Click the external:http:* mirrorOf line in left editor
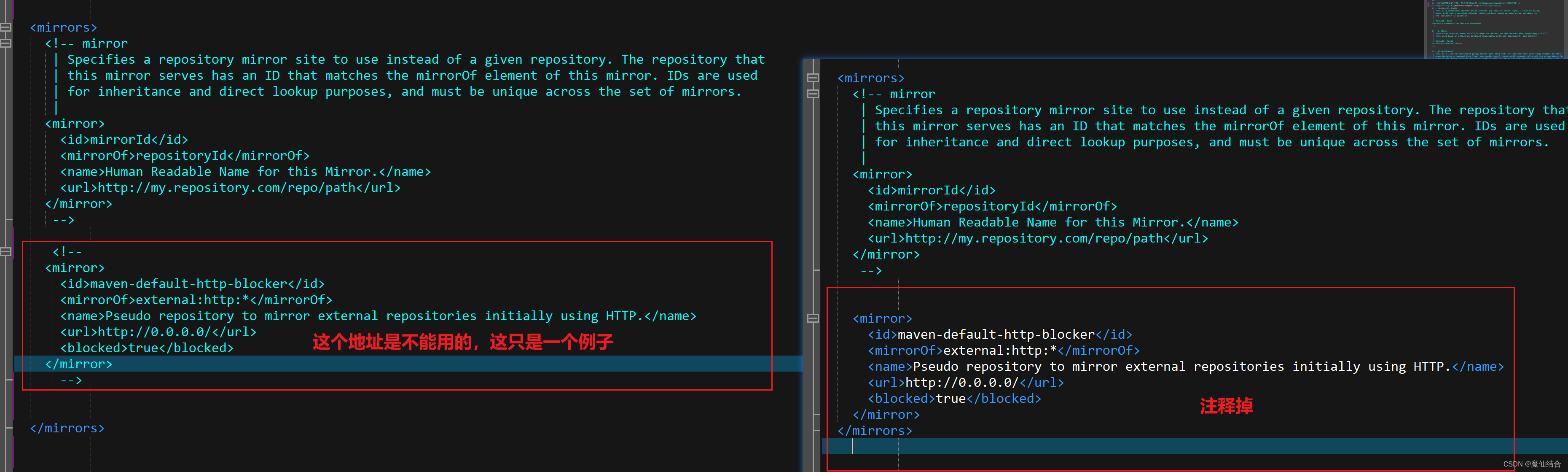Image resolution: width=1568 pixels, height=472 pixels. click(196, 299)
